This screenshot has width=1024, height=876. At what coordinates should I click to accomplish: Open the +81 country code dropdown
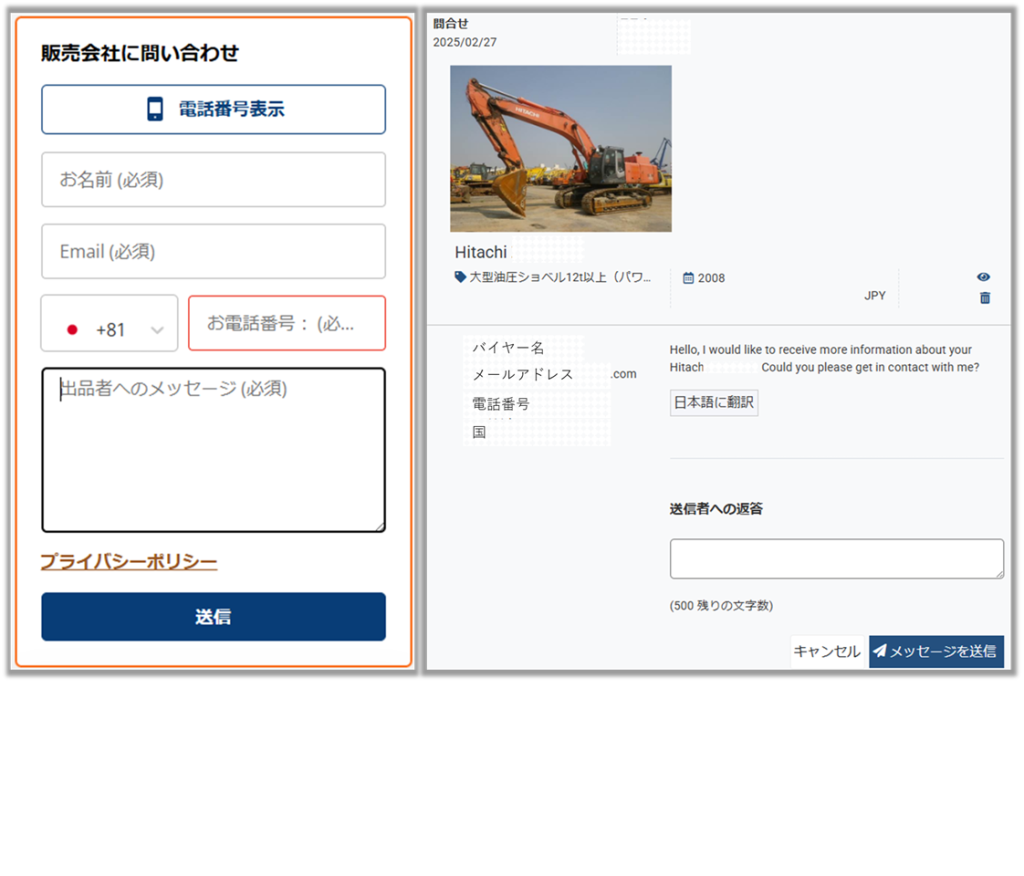click(109, 323)
